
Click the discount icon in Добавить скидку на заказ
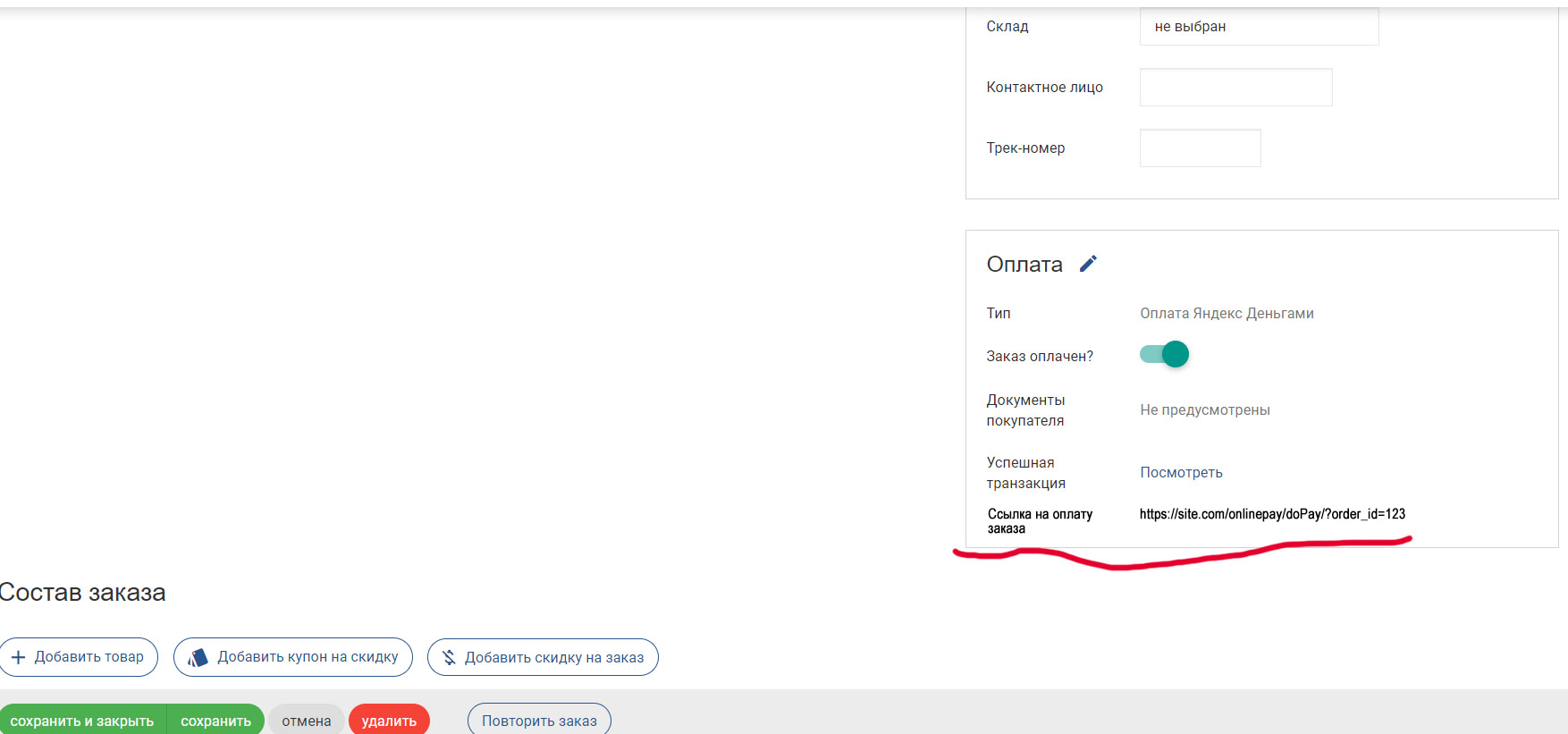pos(449,657)
